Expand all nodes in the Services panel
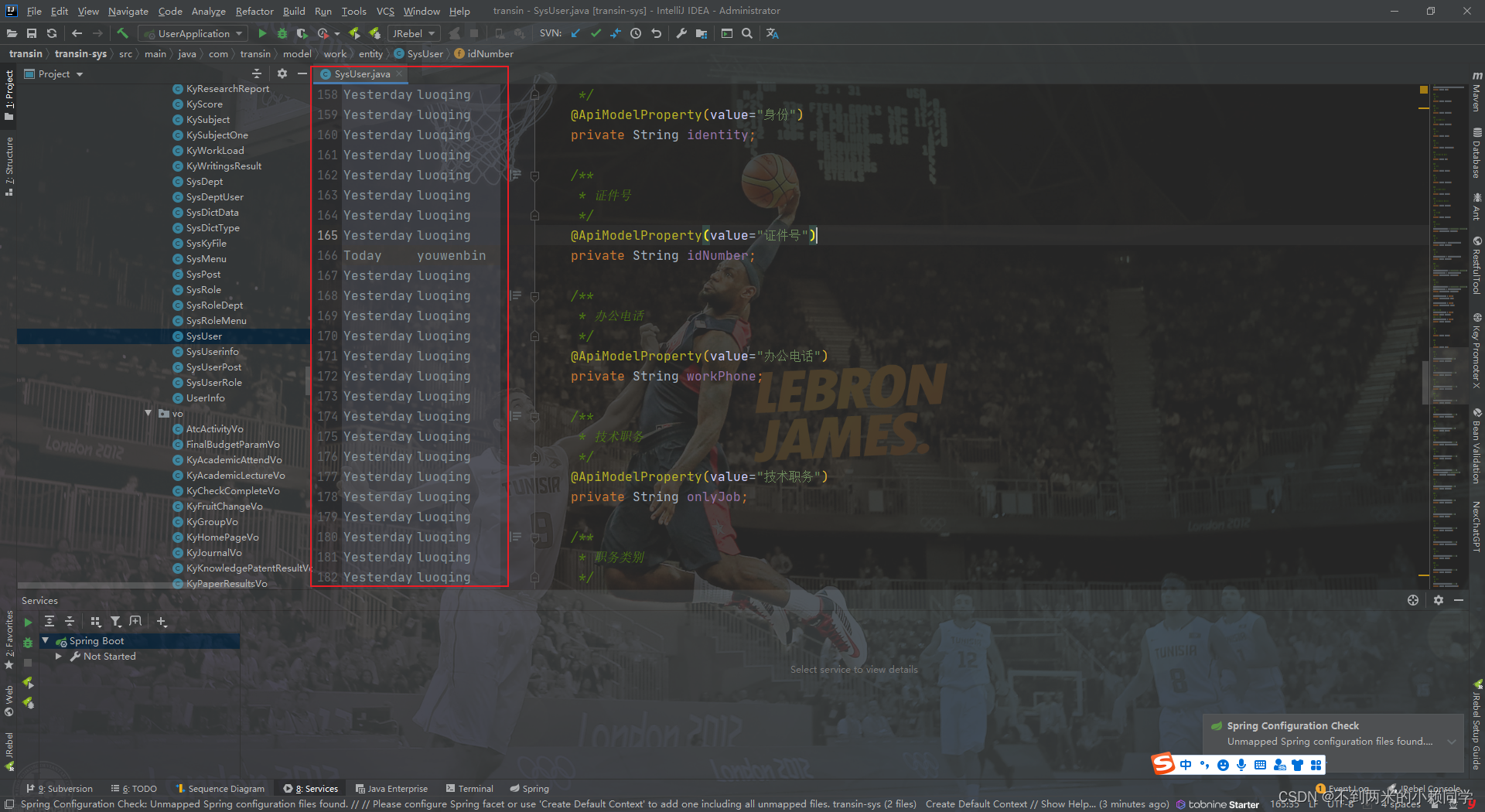The width and height of the screenshot is (1485, 812). coord(49,621)
